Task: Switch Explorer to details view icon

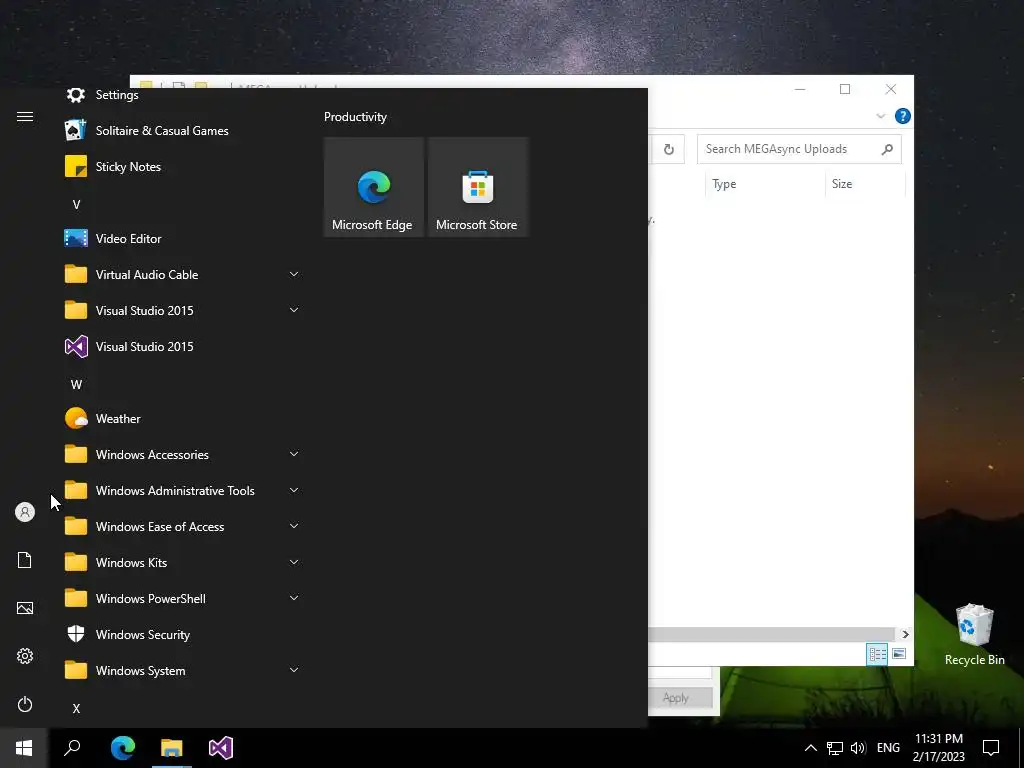Action: click(877, 654)
